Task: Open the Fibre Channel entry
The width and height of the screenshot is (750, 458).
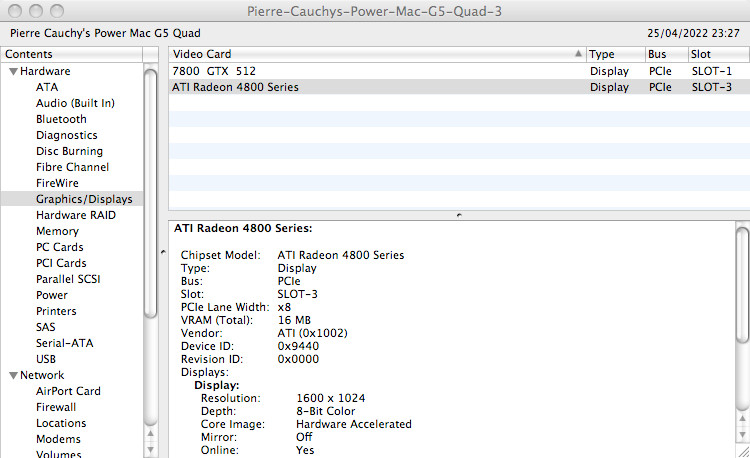Action: tap(72, 167)
